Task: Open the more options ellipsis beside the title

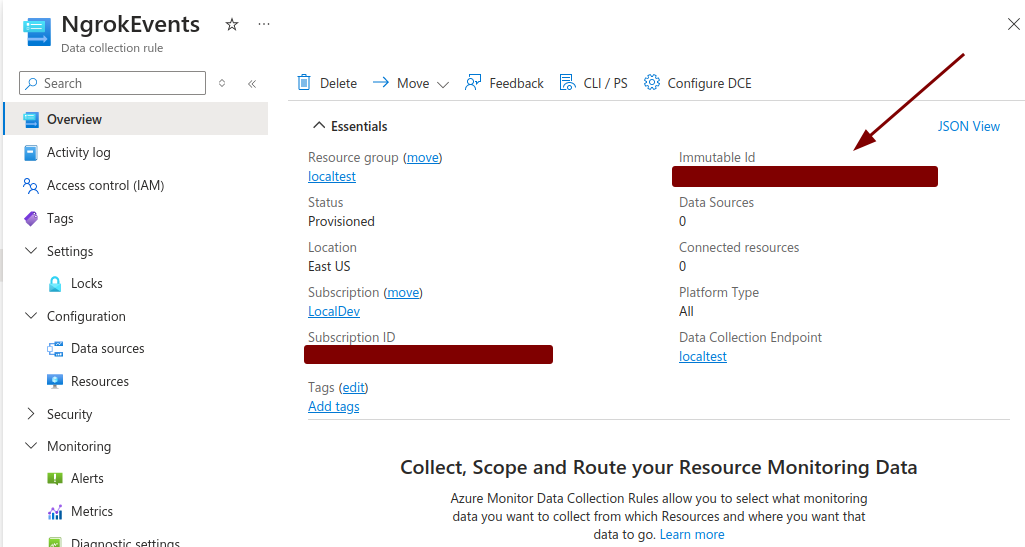Action: tap(263, 24)
